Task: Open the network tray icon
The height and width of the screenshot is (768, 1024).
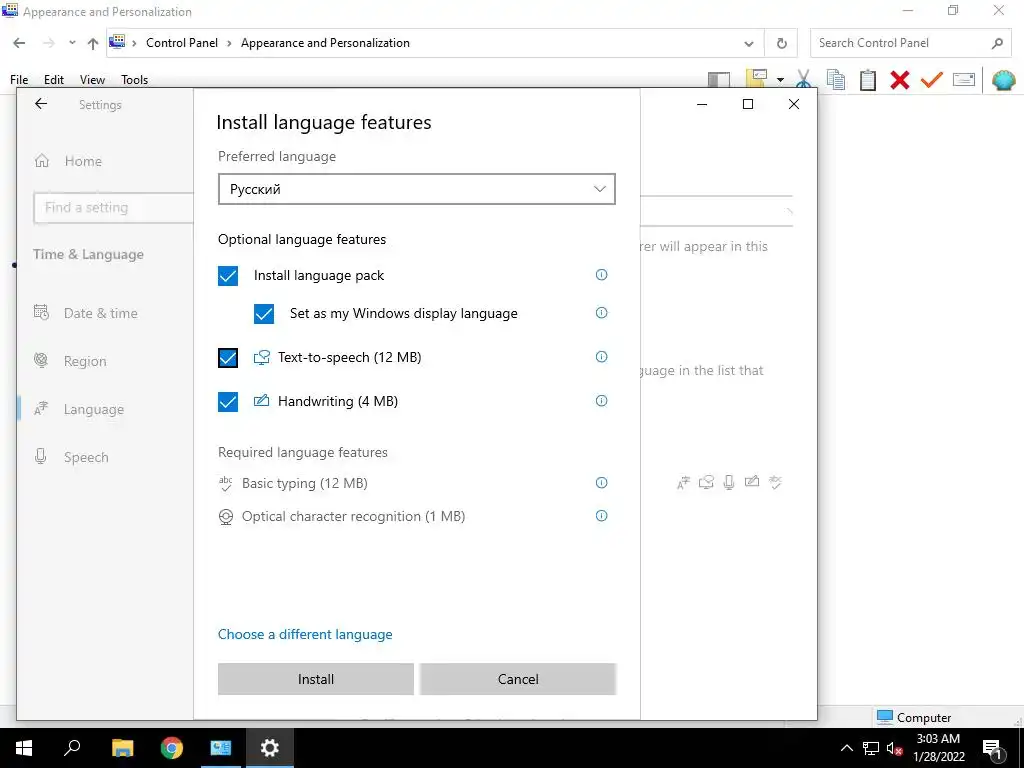Action: [x=871, y=748]
